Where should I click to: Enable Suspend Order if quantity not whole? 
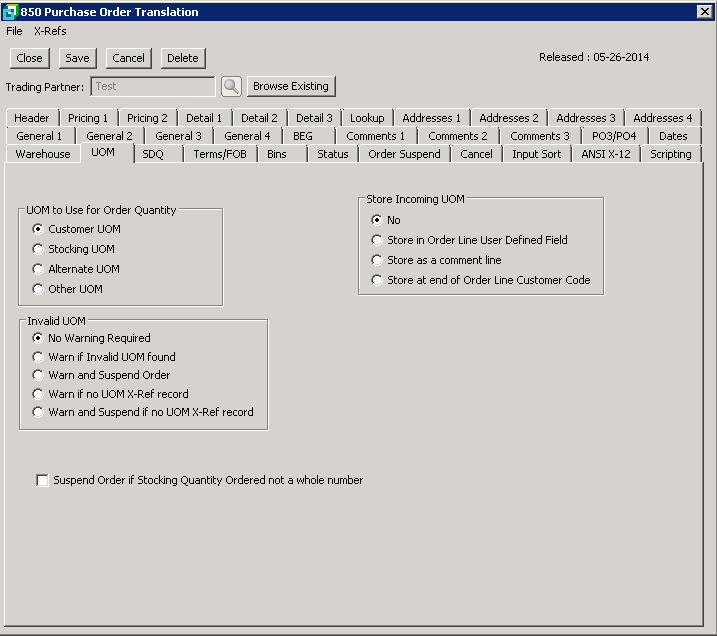point(42,481)
